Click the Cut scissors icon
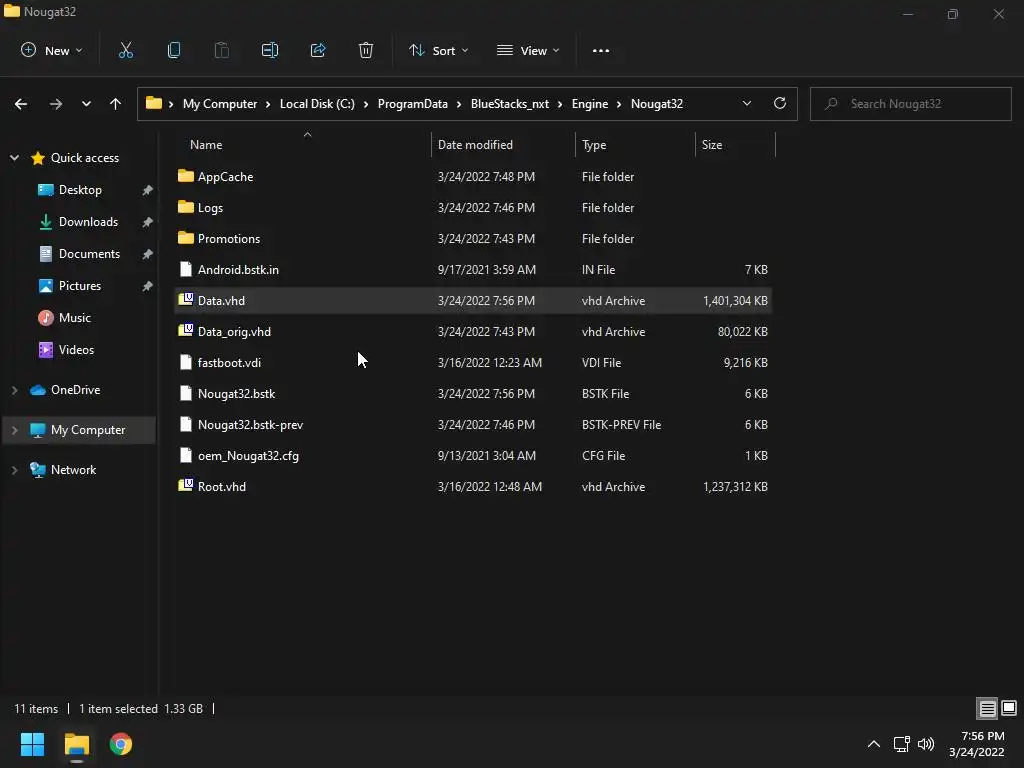Screen dimensions: 1024x768 click(125, 50)
